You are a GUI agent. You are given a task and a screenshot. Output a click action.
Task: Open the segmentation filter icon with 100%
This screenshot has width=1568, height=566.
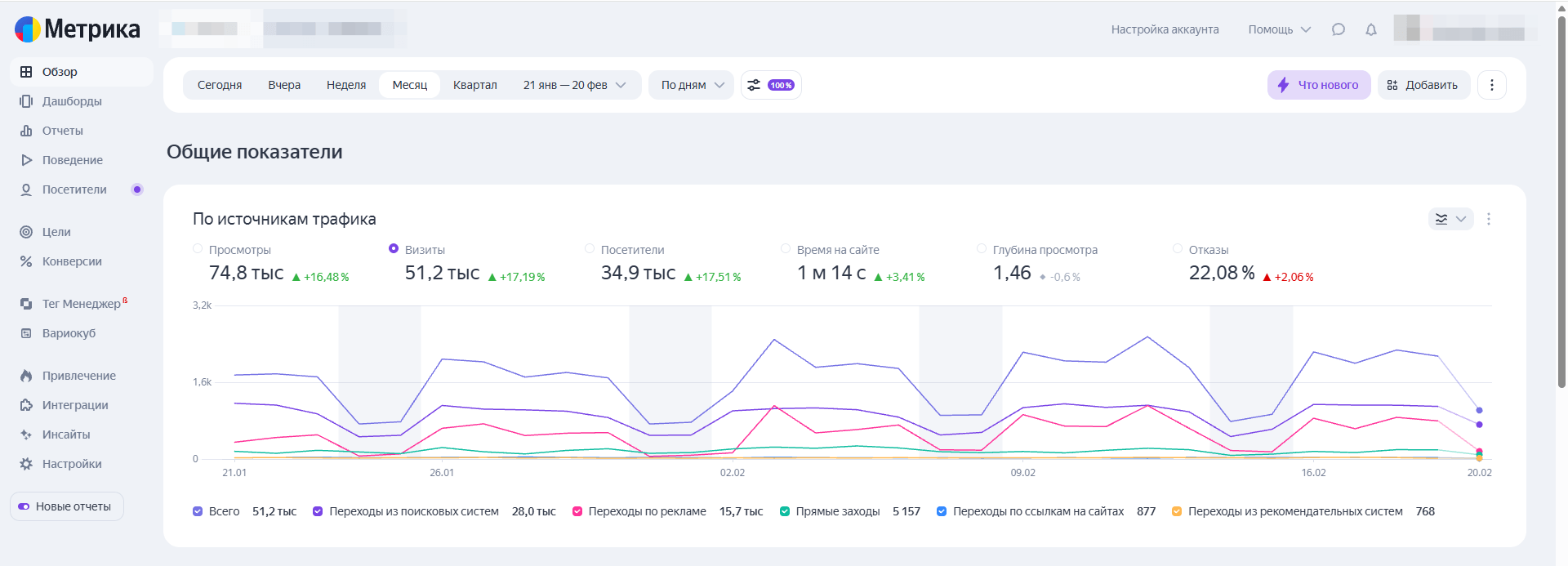[770, 85]
